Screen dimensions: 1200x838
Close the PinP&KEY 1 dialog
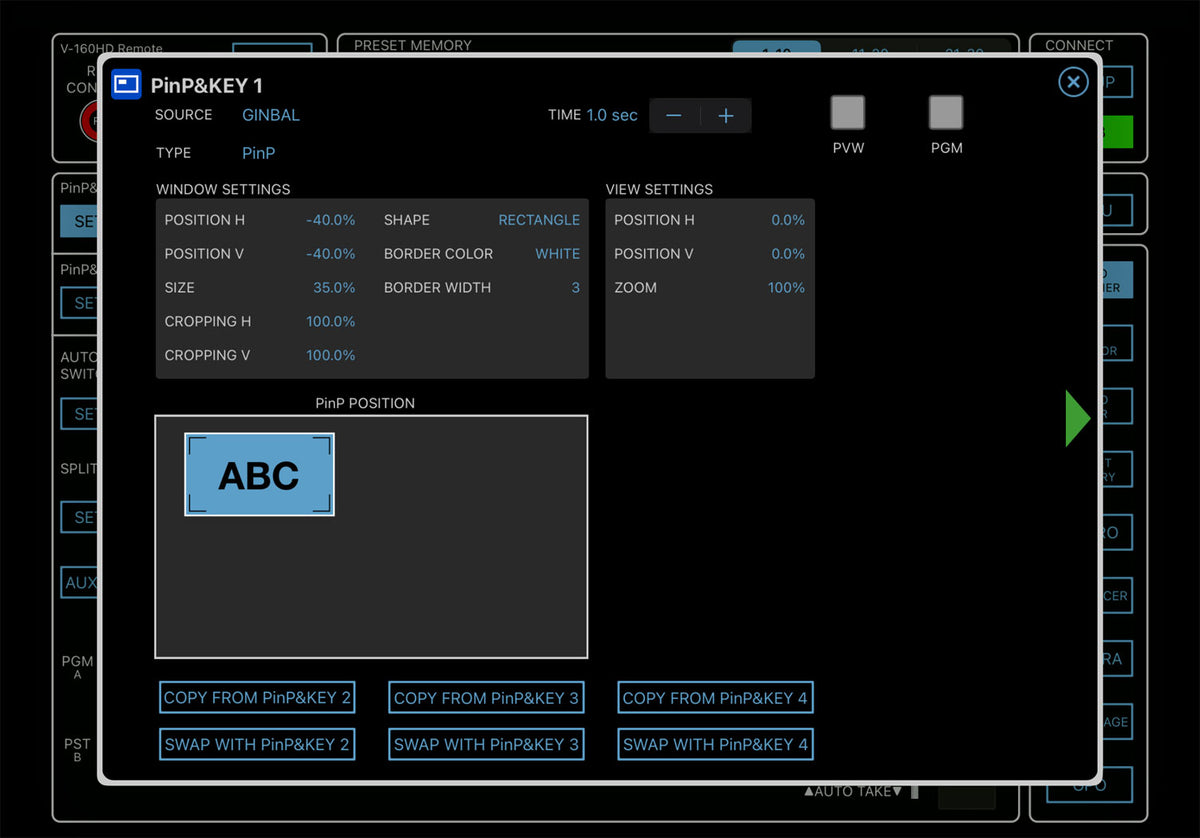click(x=1072, y=82)
